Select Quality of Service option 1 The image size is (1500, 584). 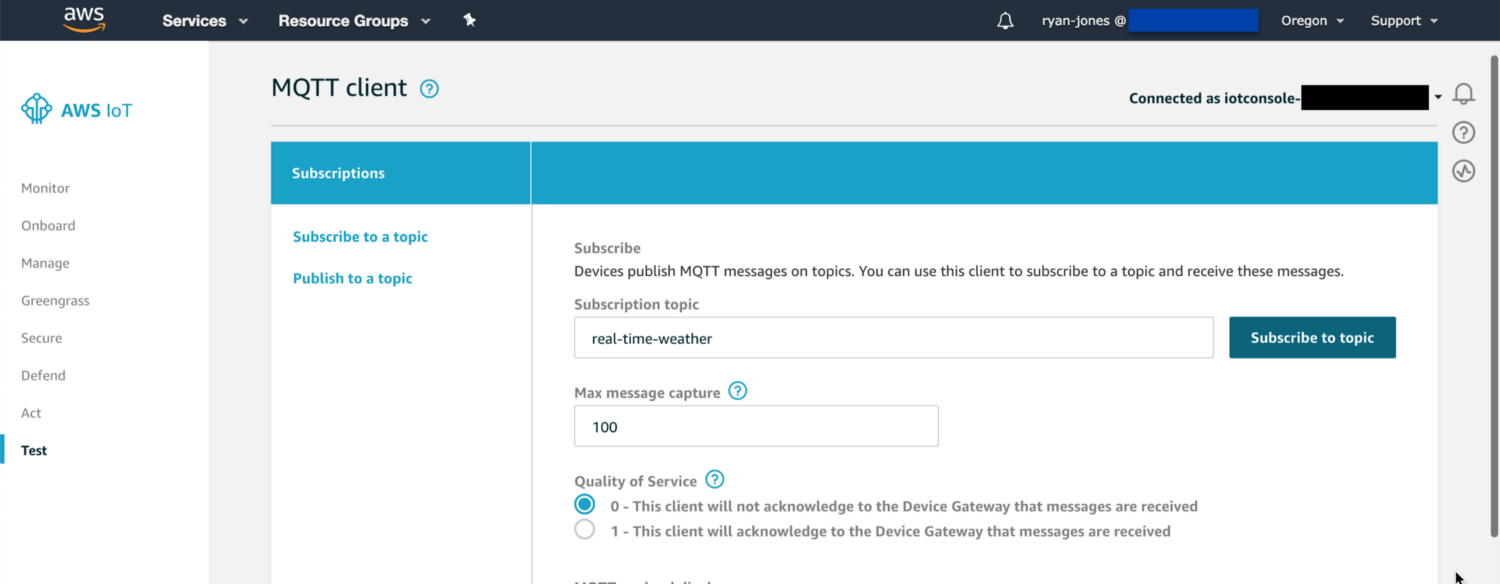tap(585, 530)
